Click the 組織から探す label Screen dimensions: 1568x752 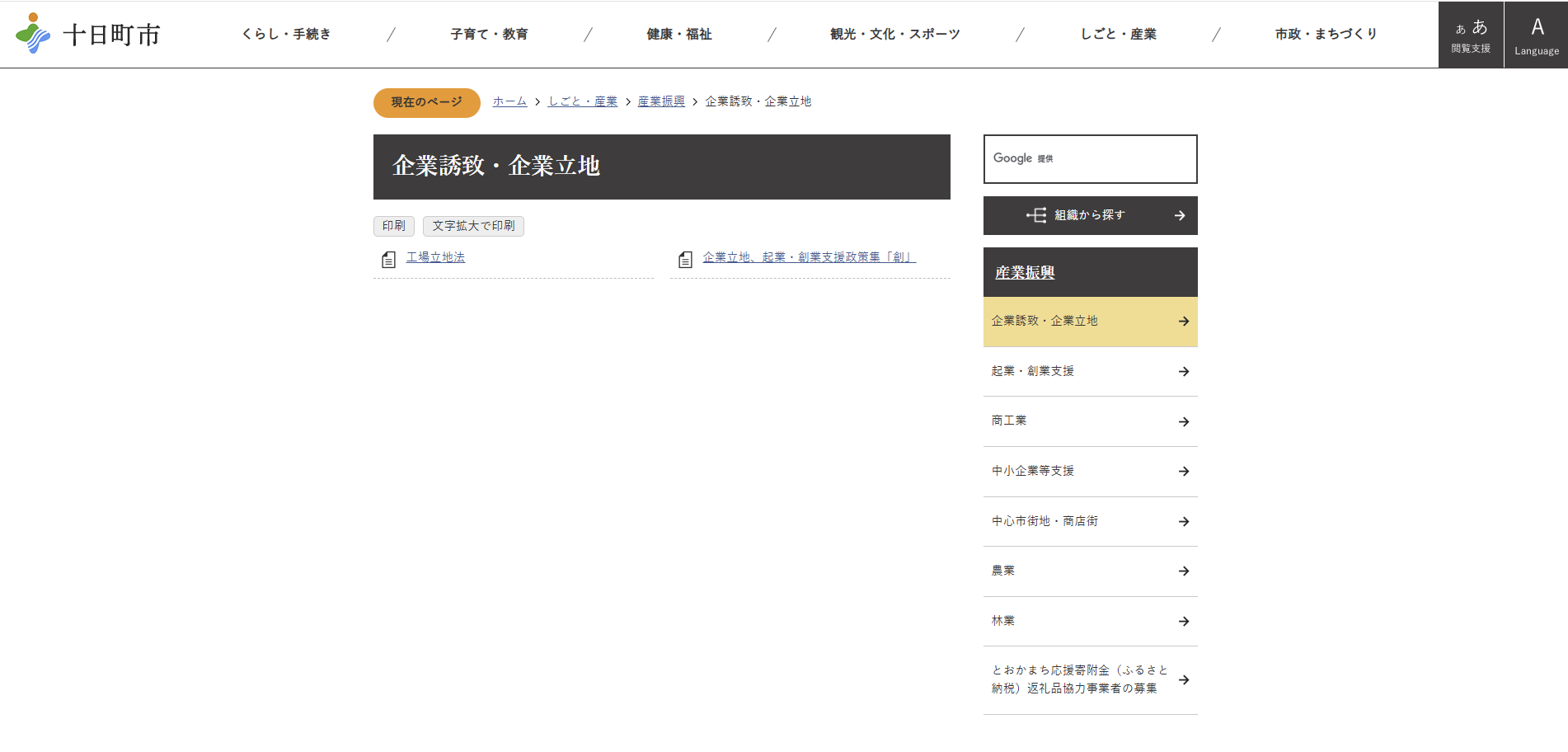[1089, 215]
